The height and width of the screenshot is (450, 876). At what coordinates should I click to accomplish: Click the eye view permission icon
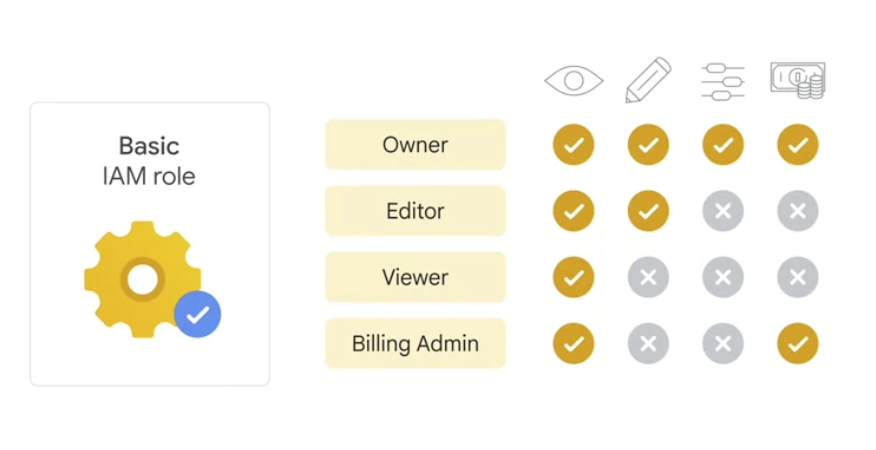point(573,81)
